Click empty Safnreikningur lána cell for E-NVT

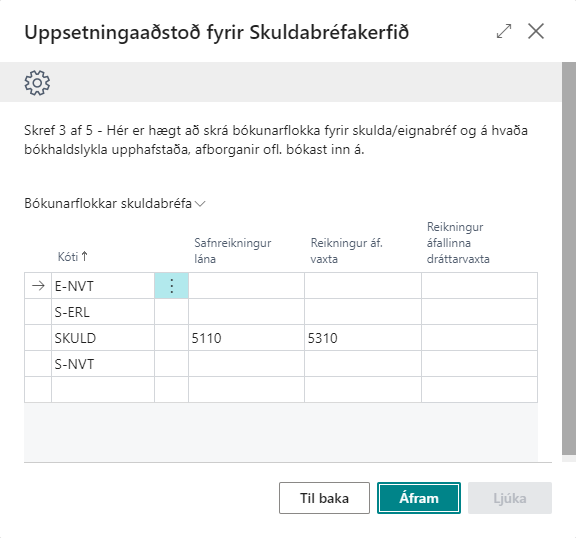point(246,286)
